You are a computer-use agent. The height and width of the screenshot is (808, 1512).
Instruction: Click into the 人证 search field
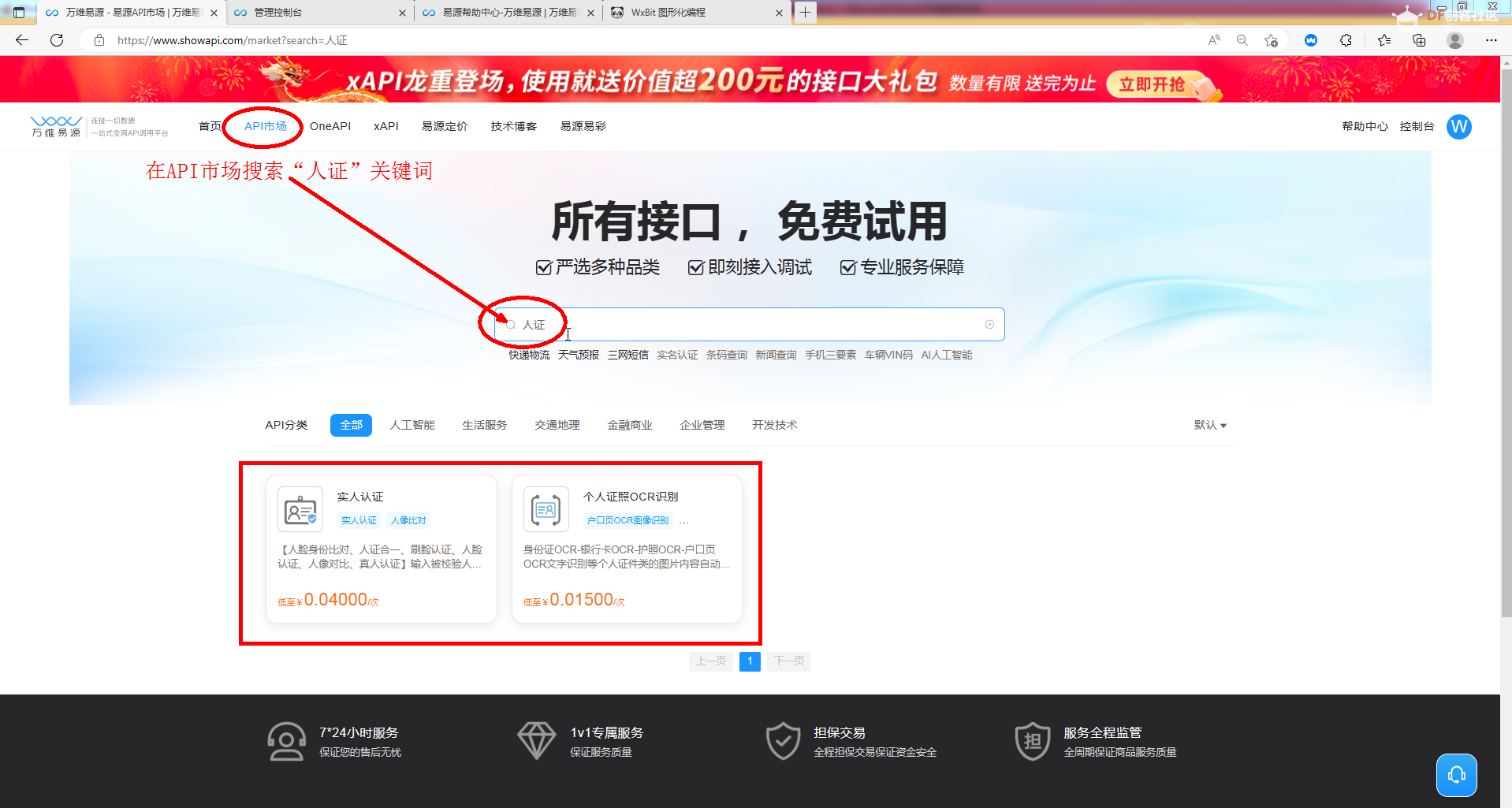pos(749,325)
